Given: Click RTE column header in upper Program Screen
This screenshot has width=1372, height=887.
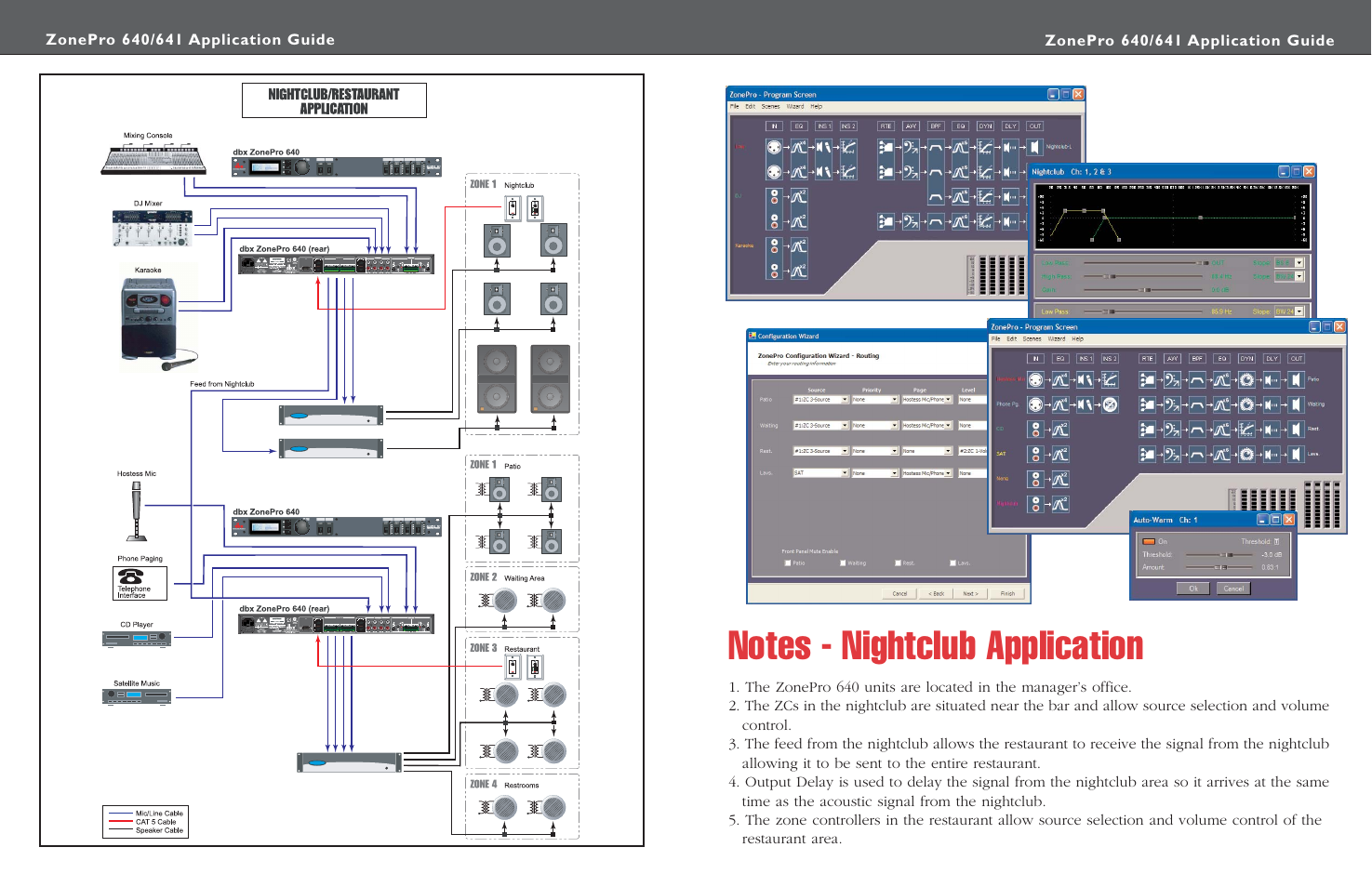Looking at the screenshot, I should (x=886, y=126).
